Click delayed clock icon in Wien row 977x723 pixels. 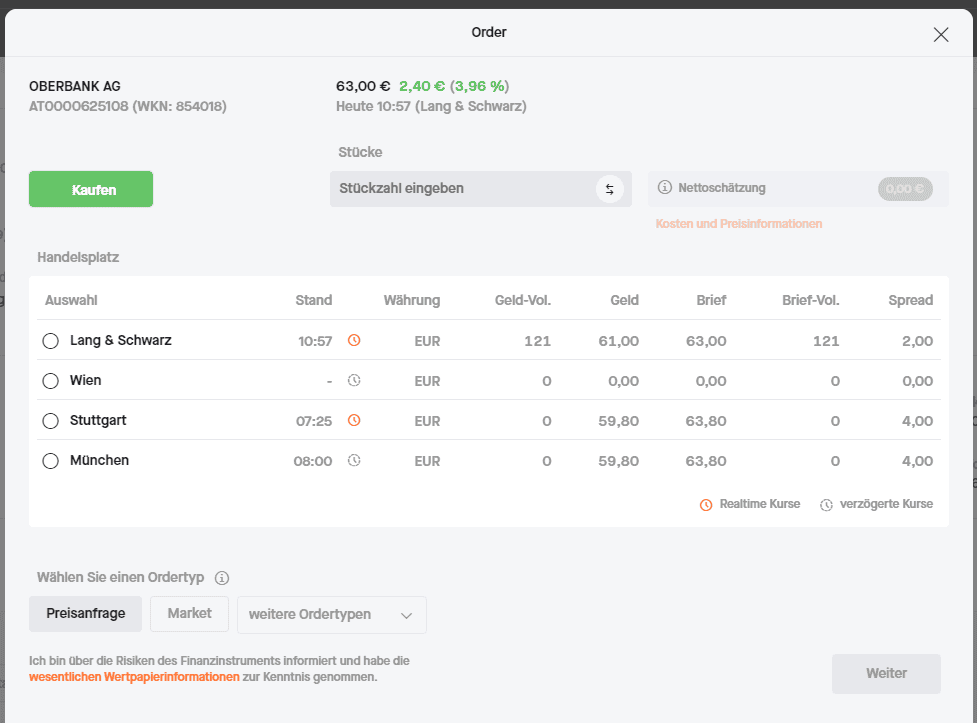354,380
